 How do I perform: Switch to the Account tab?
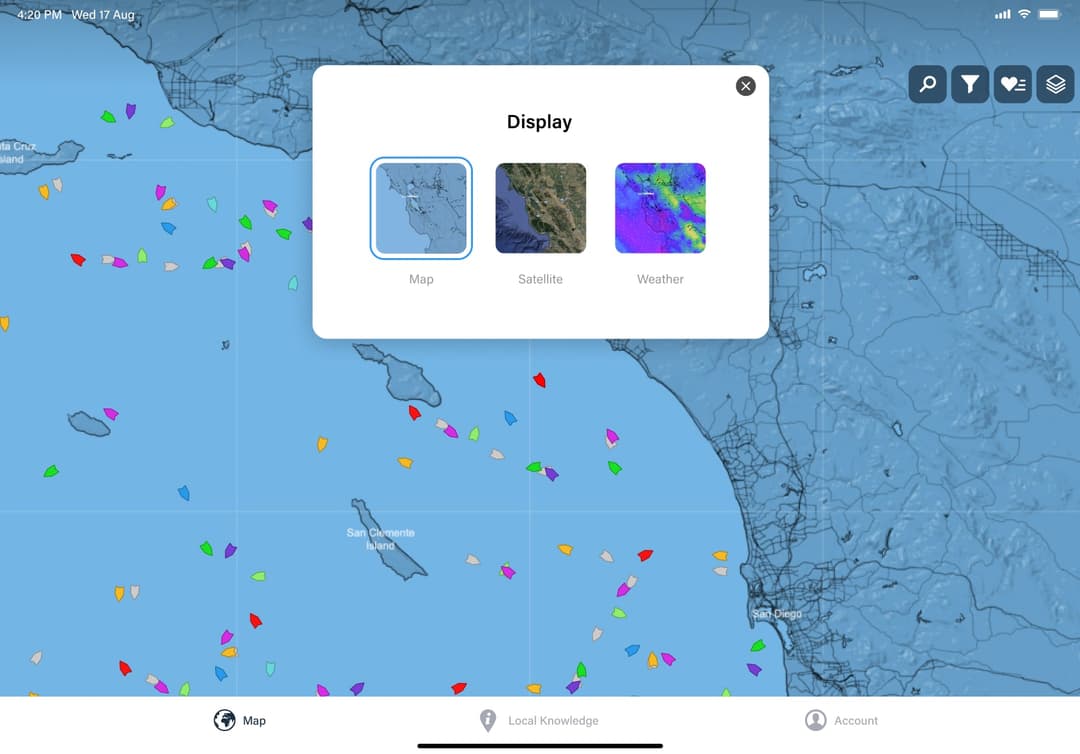[x=843, y=719]
